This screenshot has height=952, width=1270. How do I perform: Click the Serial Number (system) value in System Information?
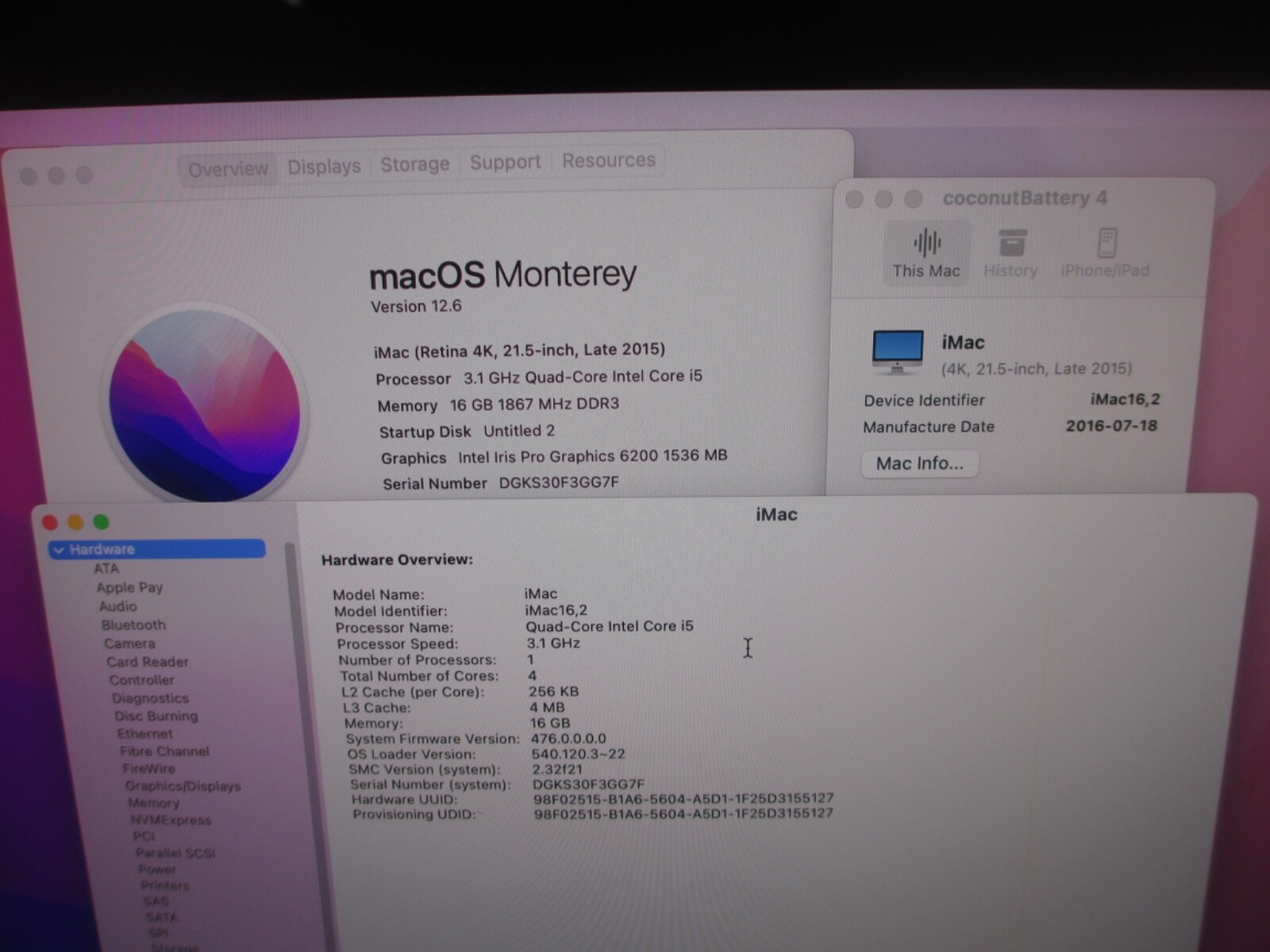point(588,784)
